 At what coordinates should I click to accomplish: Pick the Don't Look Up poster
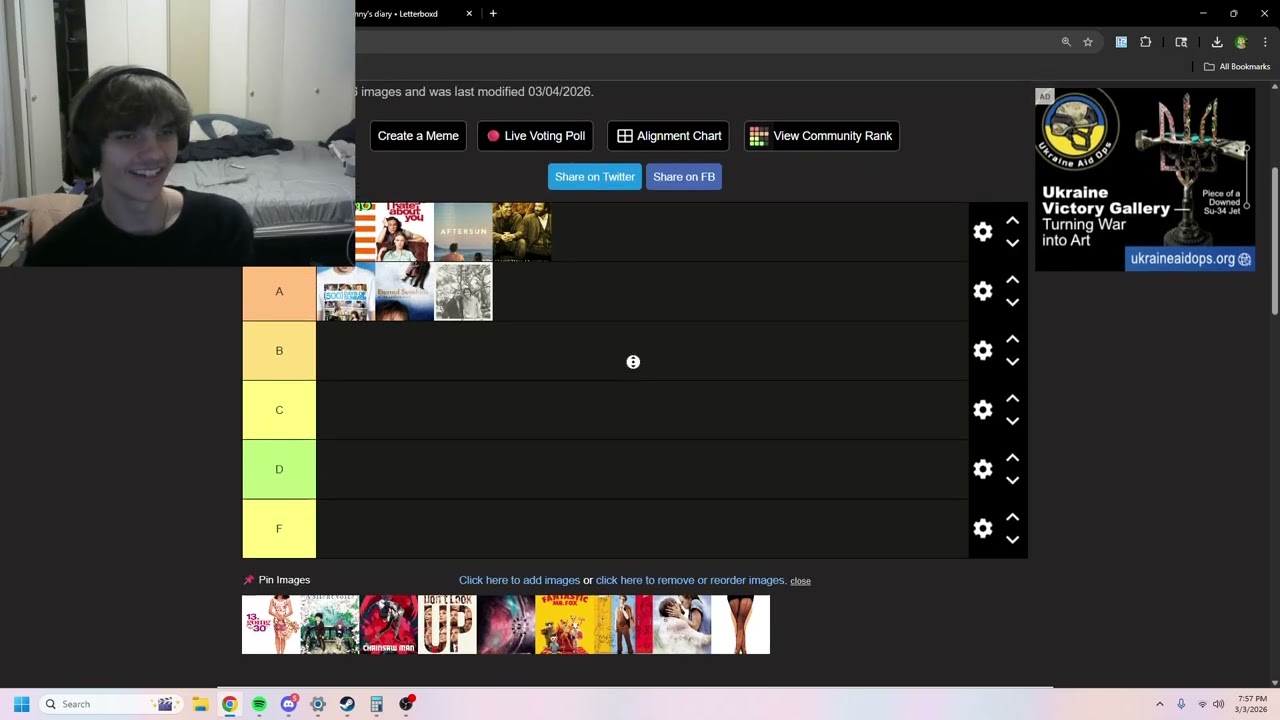click(x=447, y=625)
